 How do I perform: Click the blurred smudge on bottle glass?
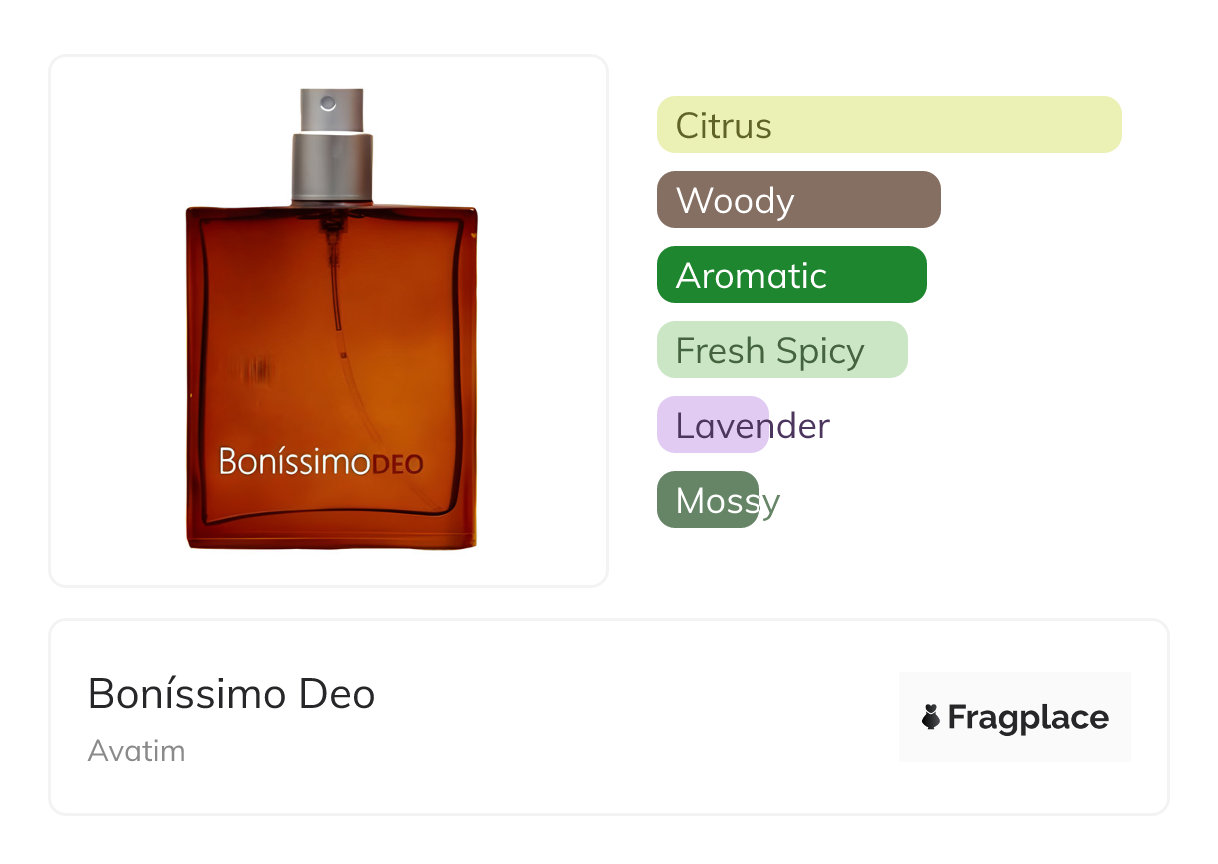tap(258, 372)
